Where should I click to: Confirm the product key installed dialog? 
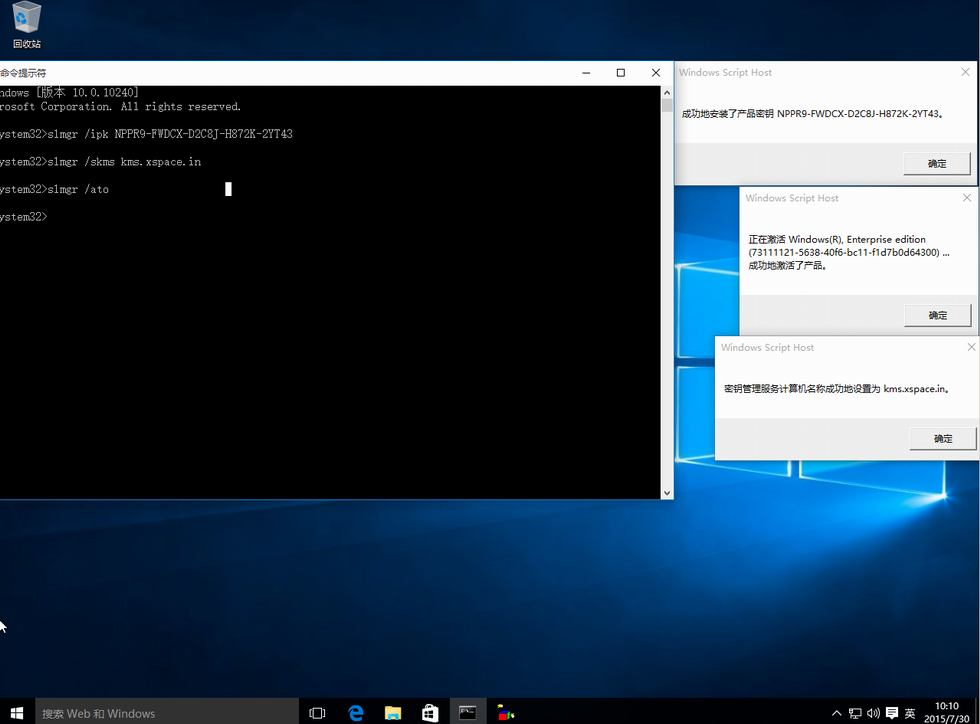coord(937,164)
